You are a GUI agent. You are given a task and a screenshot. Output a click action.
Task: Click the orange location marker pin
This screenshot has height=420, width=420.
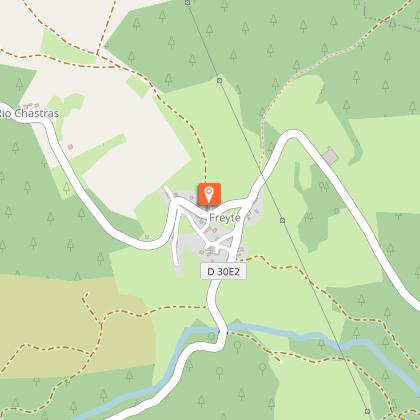click(x=209, y=194)
